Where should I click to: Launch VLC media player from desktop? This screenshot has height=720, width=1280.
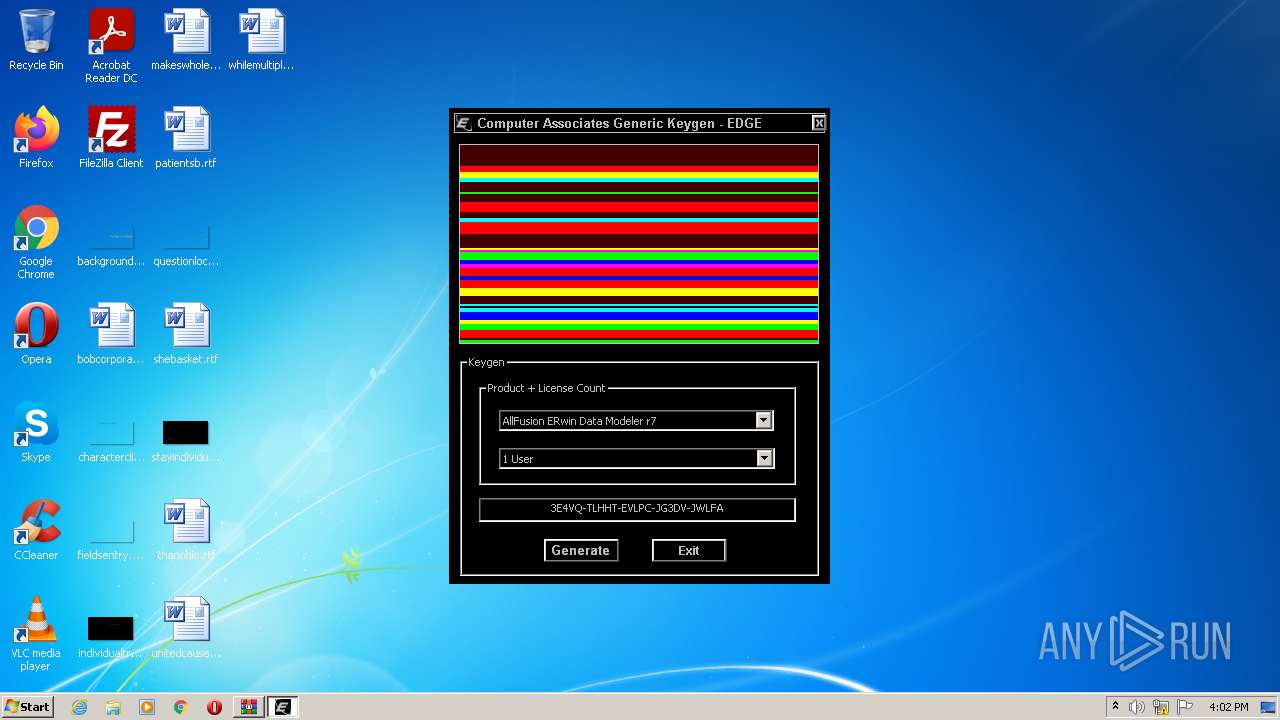pyautogui.click(x=36, y=634)
